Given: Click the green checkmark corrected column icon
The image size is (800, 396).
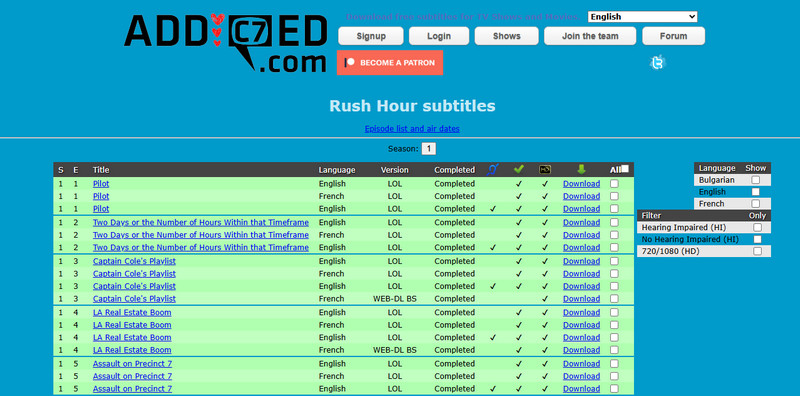Looking at the screenshot, I should pos(519,169).
